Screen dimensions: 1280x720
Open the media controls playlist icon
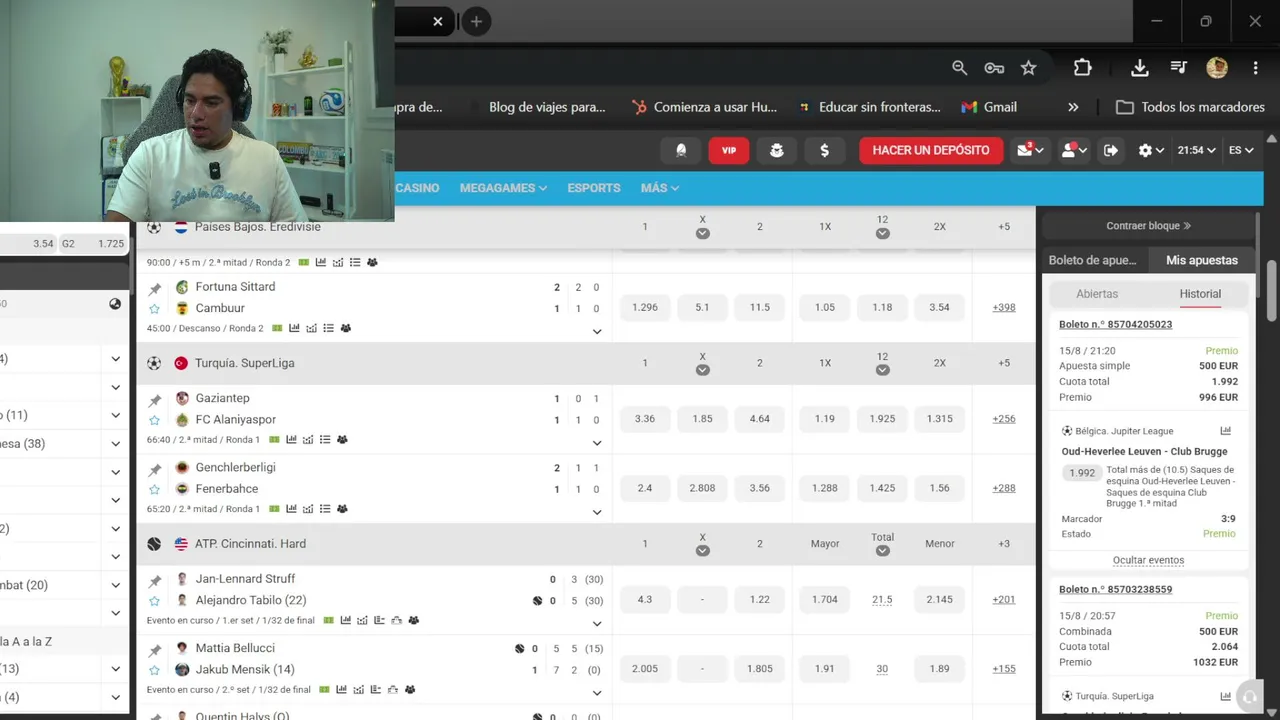point(1179,68)
